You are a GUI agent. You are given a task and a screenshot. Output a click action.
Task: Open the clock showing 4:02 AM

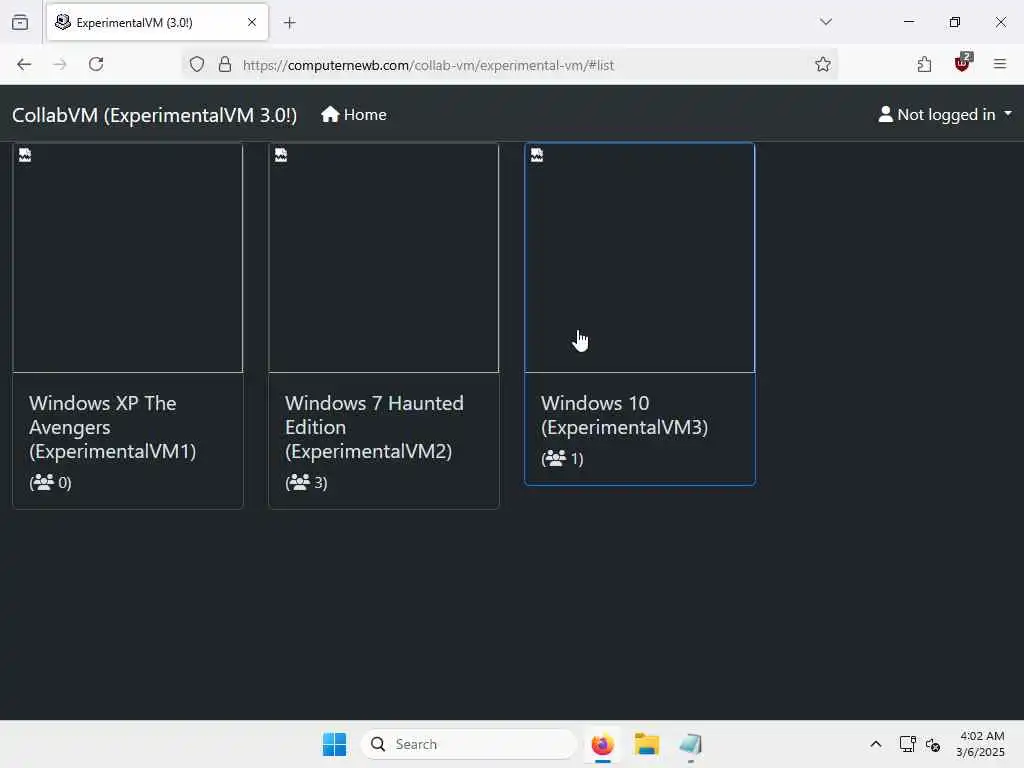pos(980,744)
